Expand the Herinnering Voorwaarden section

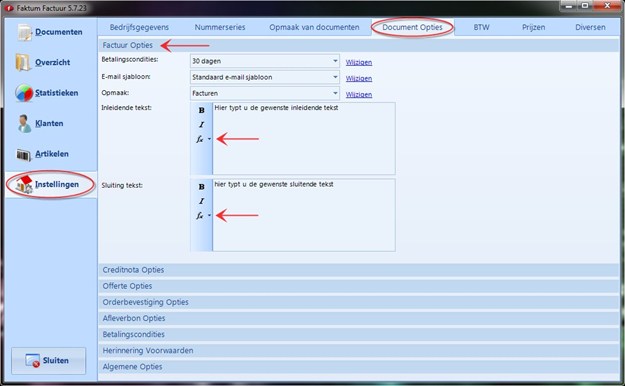point(358,351)
